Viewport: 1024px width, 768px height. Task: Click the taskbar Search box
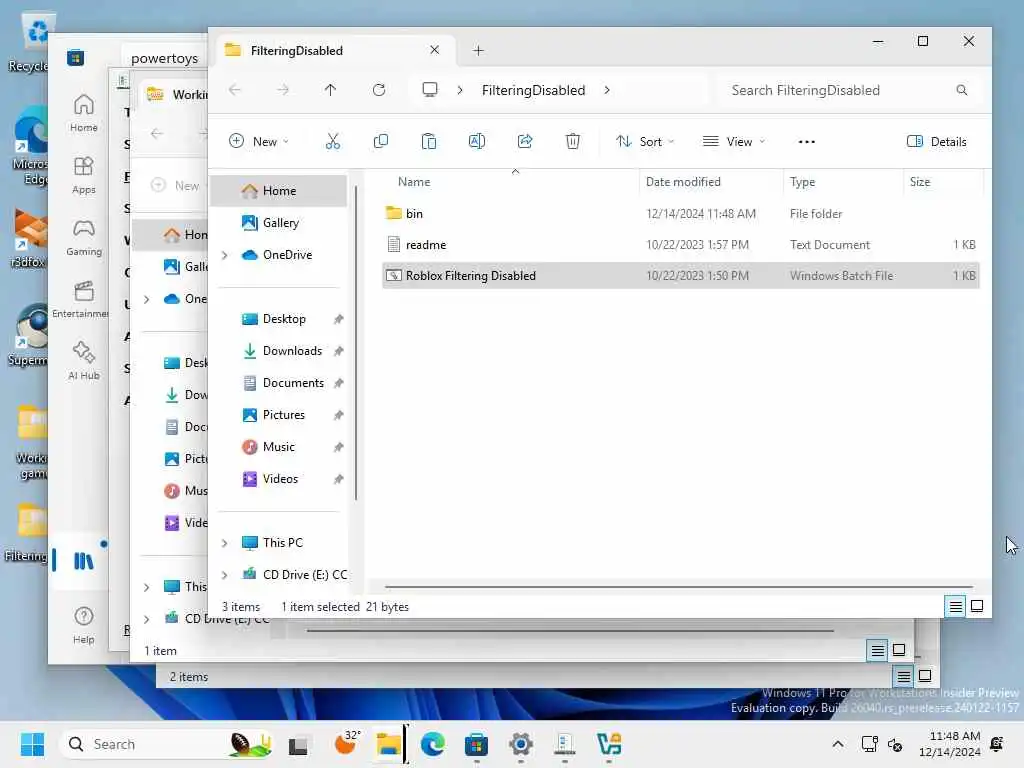(x=167, y=744)
